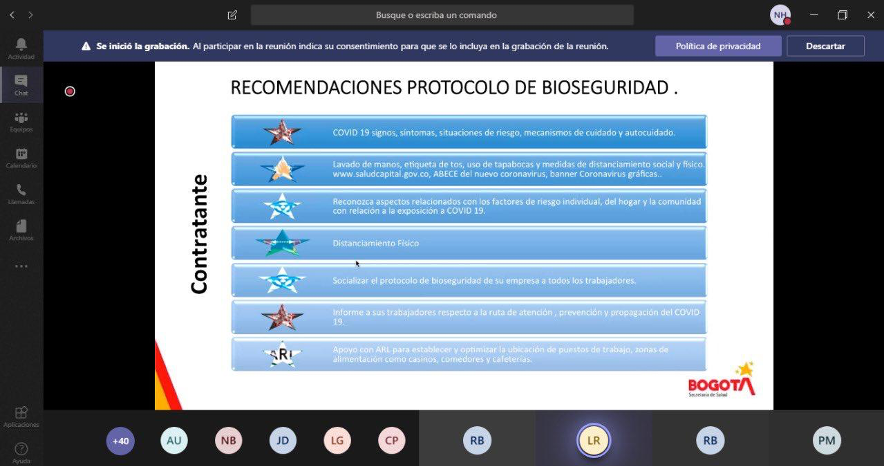The height and width of the screenshot is (466, 884).
Task: Start a new chat with compose icon
Action: [x=232, y=15]
